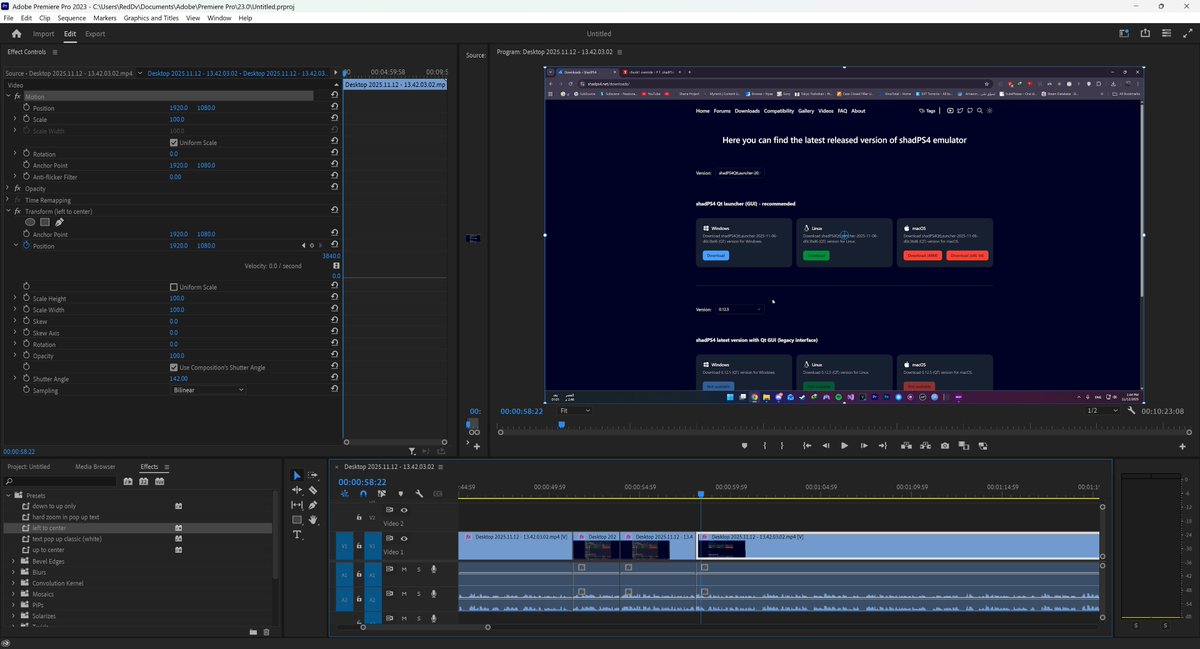Screen dimensions: 1200x649
Task: Open Fit zoom level dropdown
Action: 573,411
